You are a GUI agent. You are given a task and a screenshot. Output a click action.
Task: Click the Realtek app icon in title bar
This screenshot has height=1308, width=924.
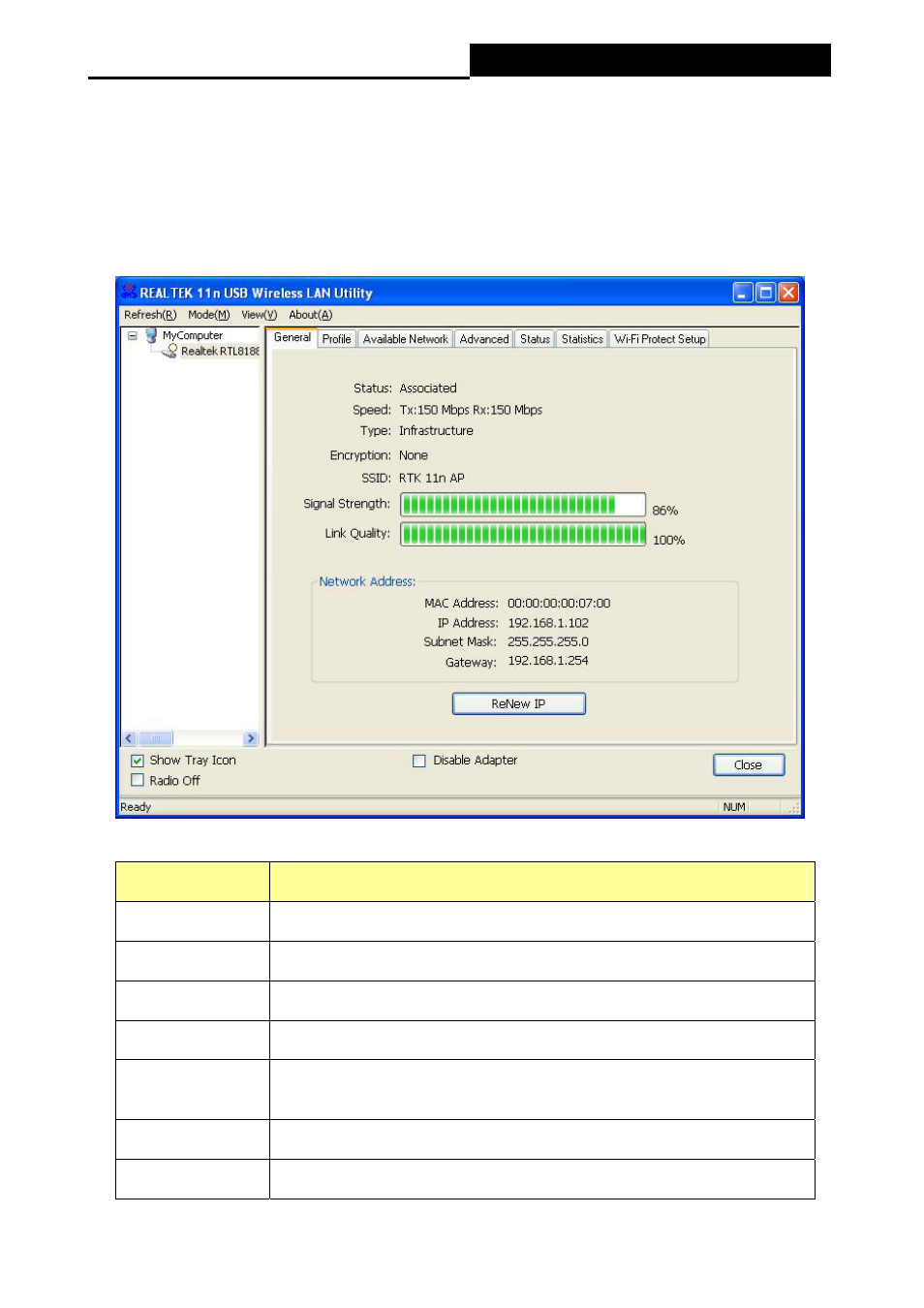[x=128, y=292]
